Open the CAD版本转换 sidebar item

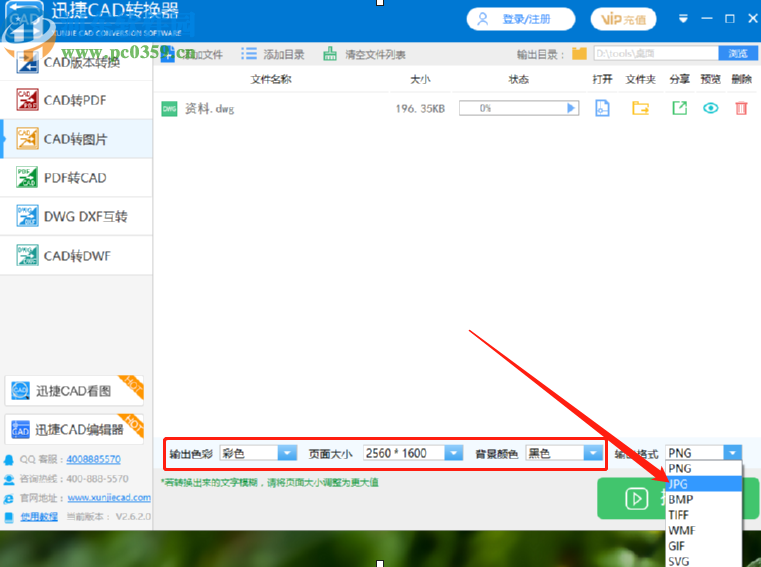tap(76, 62)
